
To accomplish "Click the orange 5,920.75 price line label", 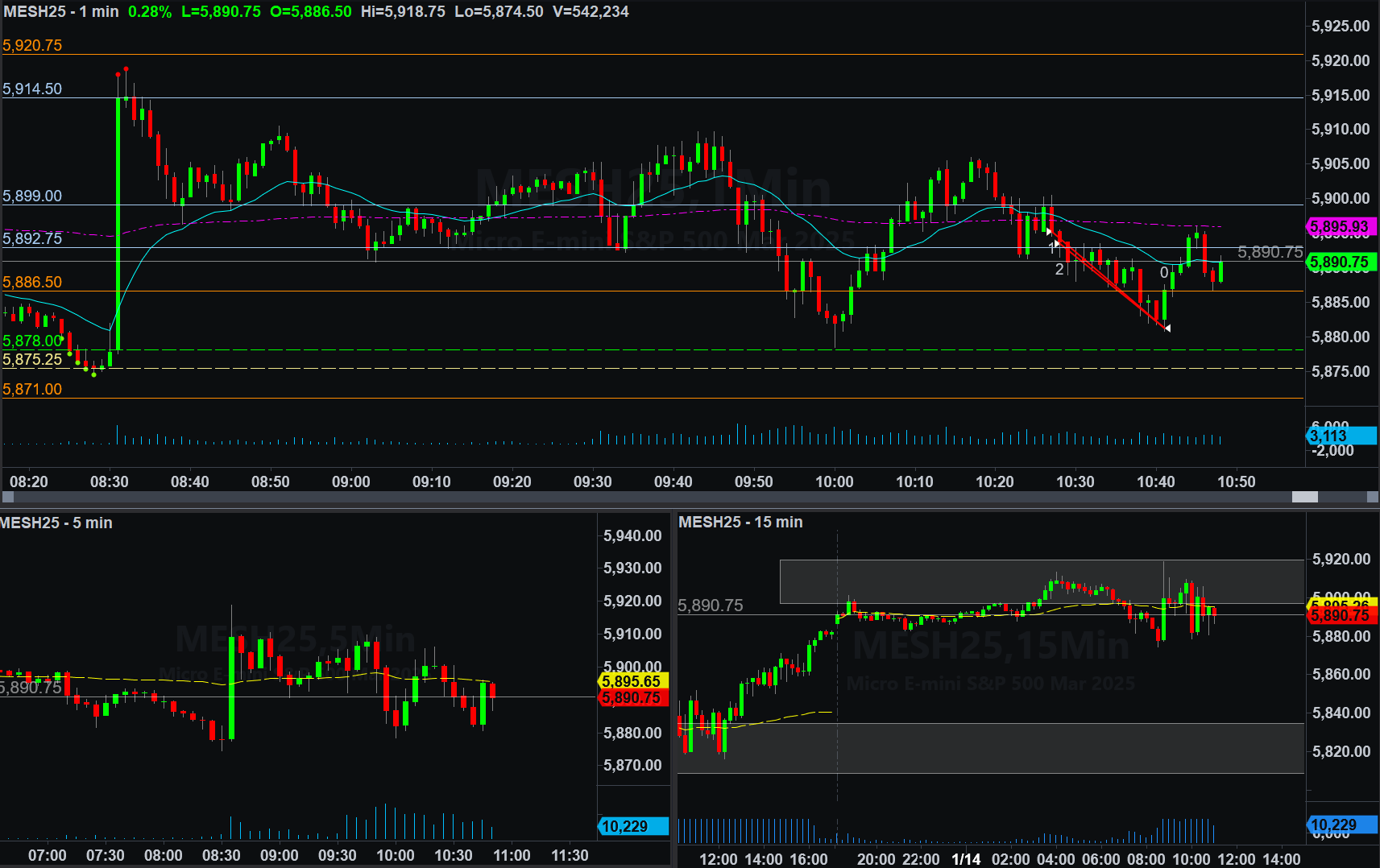I will click(32, 45).
